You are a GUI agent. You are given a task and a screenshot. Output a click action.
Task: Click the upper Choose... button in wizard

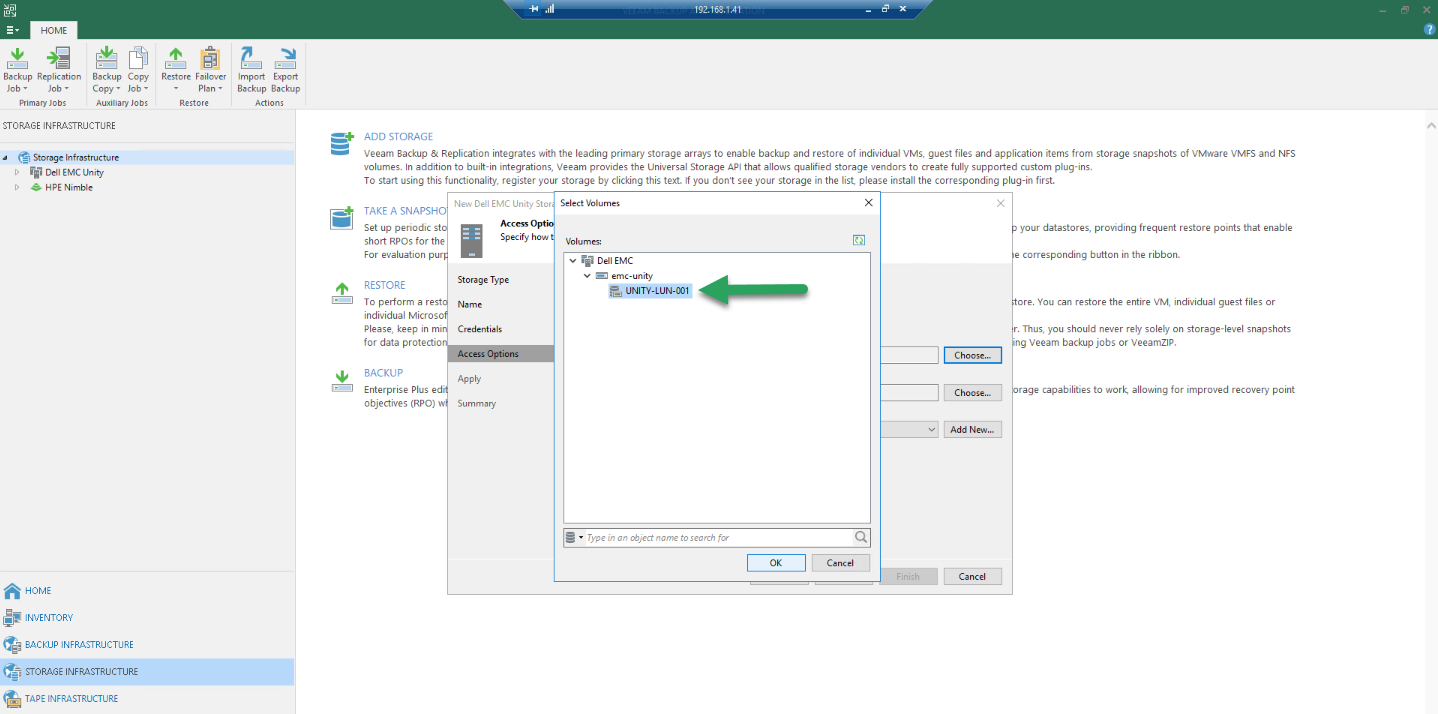click(x=972, y=355)
